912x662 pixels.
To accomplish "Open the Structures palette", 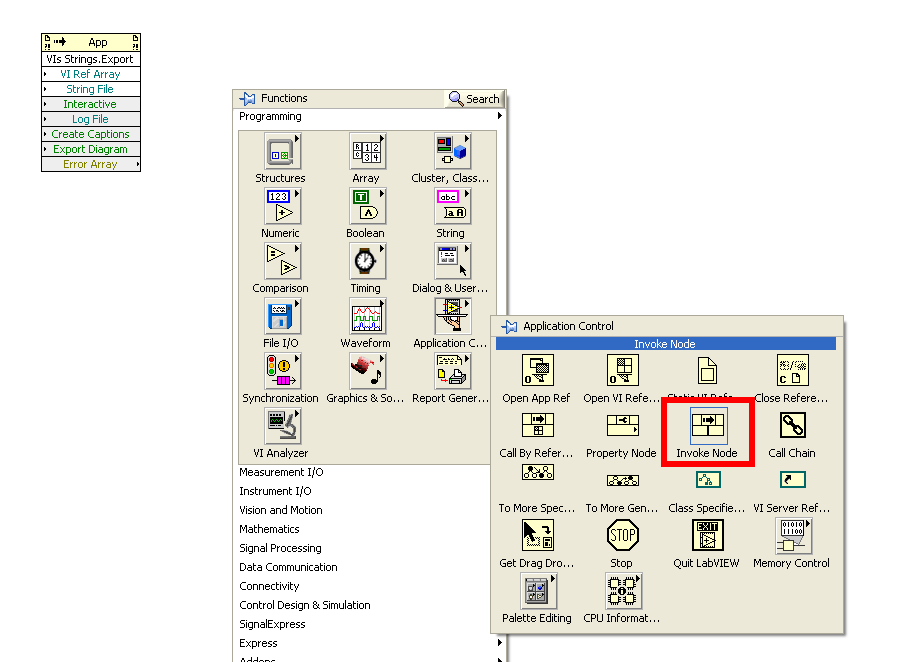I will point(282,152).
